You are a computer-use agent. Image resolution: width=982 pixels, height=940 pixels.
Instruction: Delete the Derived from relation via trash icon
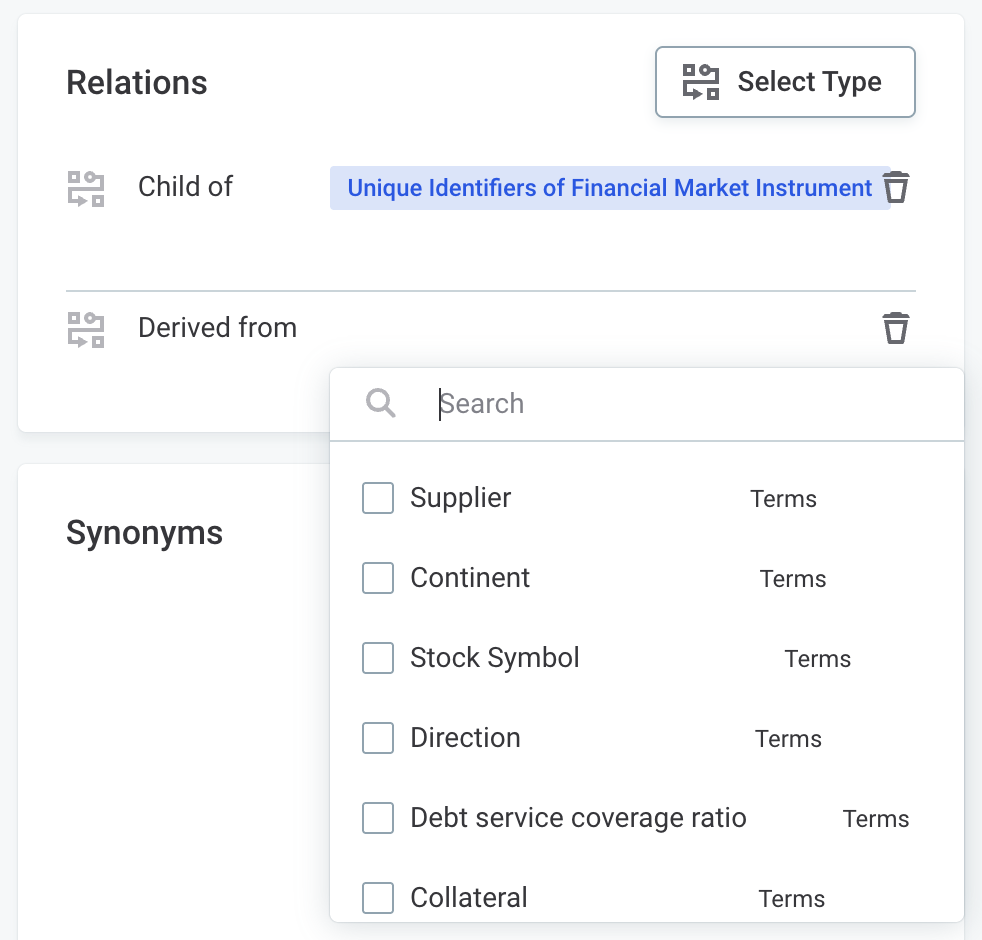tap(896, 328)
